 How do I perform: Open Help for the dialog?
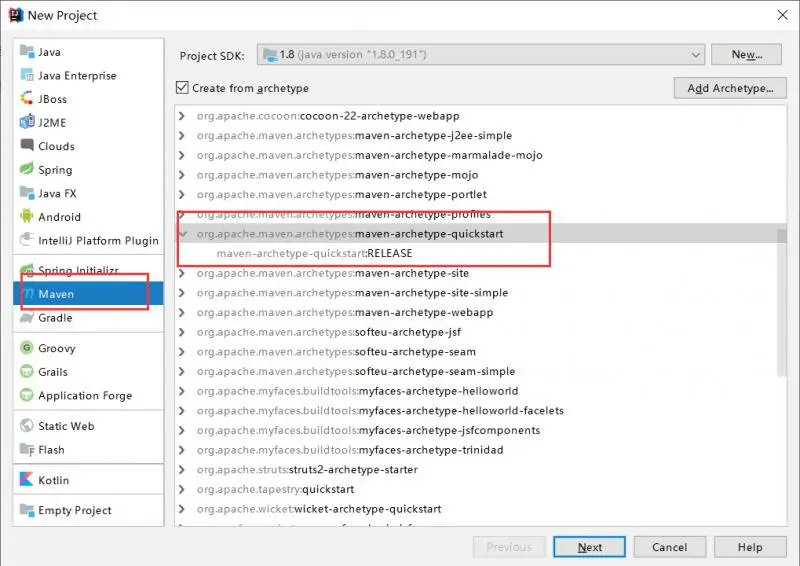pyautogui.click(x=750, y=547)
